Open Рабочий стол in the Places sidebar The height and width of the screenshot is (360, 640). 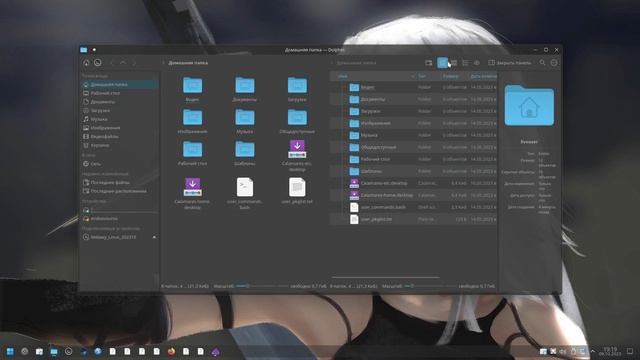(x=119, y=93)
